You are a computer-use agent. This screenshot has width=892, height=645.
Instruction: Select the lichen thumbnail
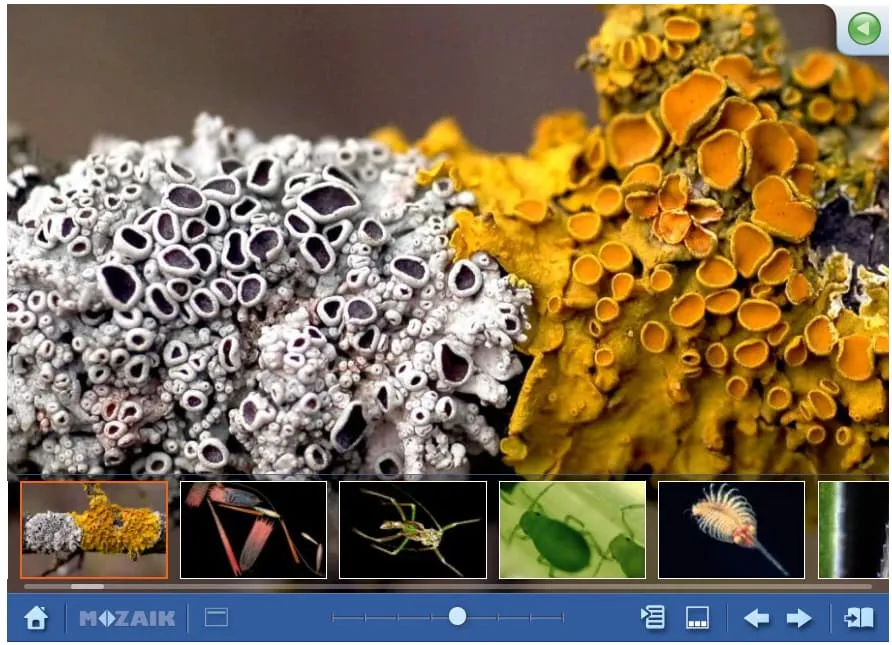click(x=94, y=530)
